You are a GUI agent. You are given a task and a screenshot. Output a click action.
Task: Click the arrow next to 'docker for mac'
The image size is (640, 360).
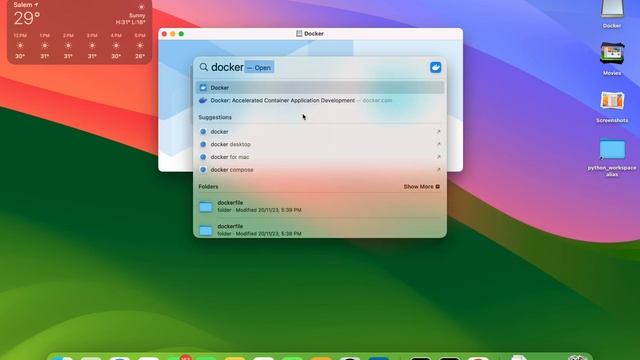tap(438, 157)
